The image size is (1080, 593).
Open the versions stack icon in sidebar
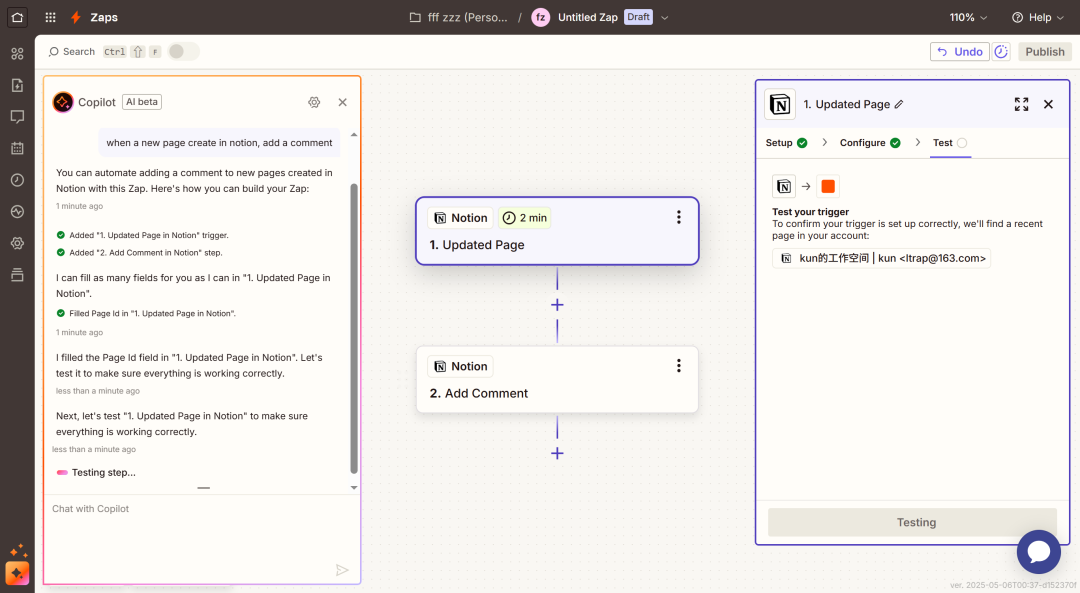click(17, 275)
